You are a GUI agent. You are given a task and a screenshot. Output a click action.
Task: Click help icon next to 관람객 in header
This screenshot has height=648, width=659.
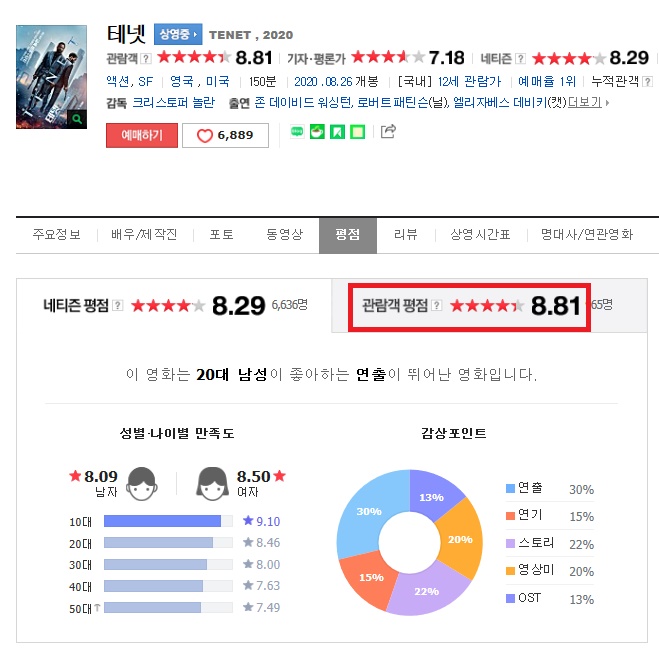pyautogui.click(x=145, y=58)
